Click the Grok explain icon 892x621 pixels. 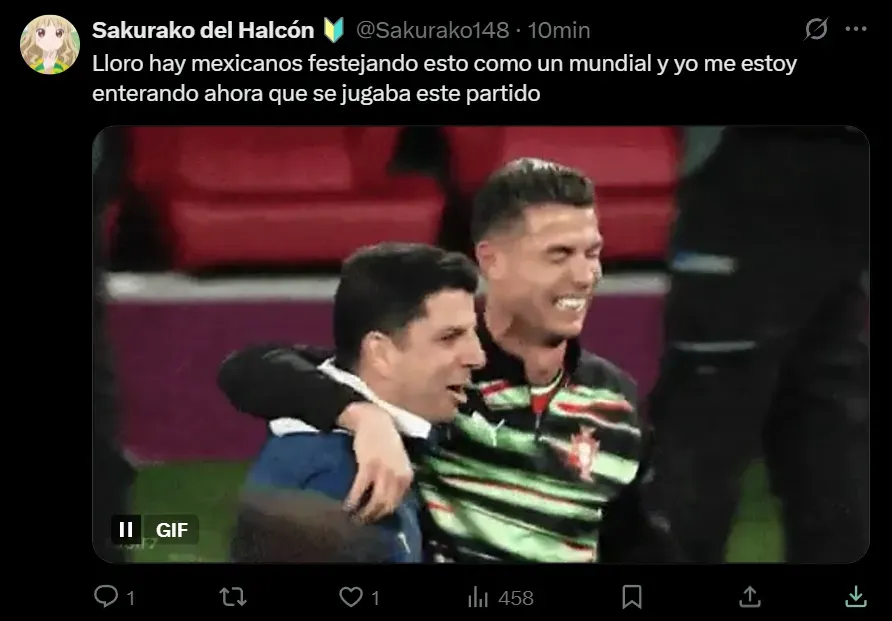816,29
